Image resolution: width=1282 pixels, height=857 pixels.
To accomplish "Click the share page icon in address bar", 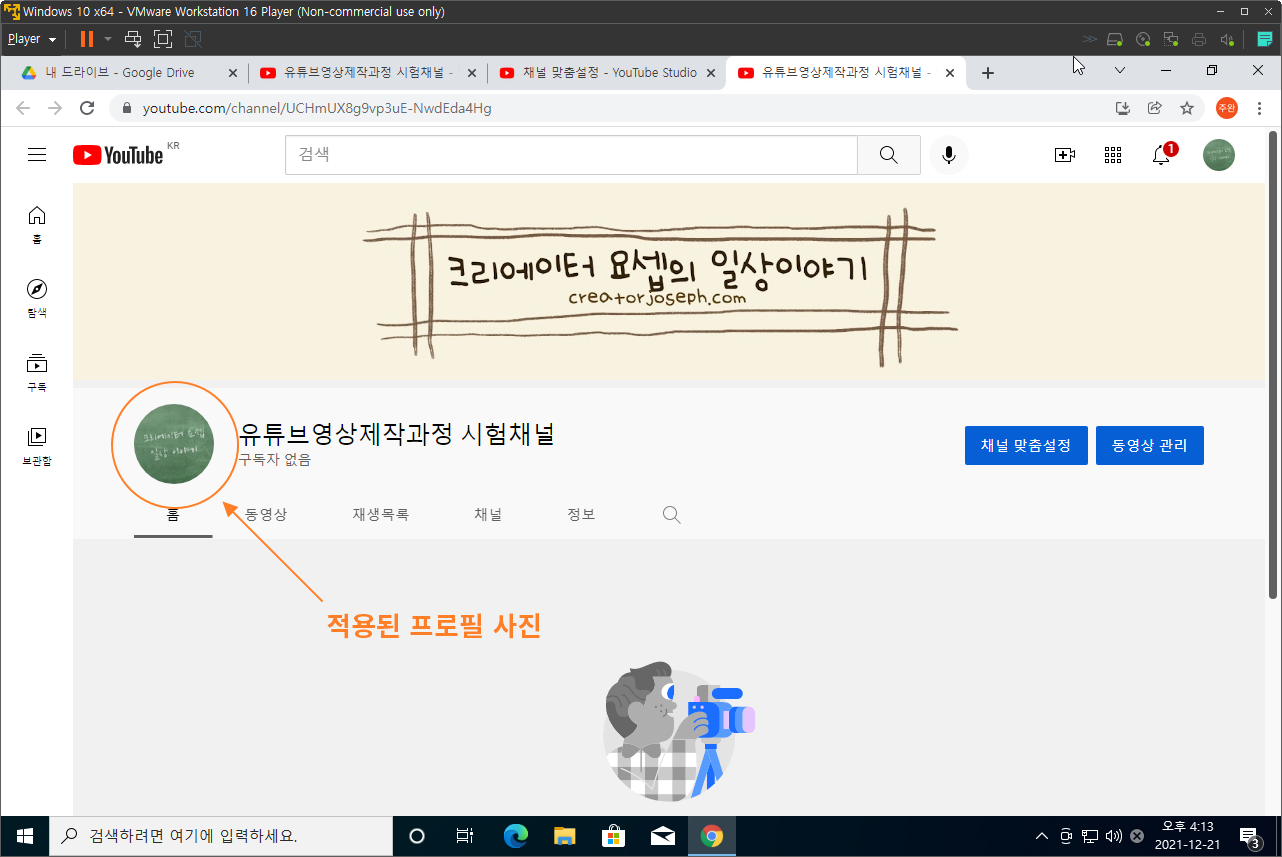I will (1155, 108).
